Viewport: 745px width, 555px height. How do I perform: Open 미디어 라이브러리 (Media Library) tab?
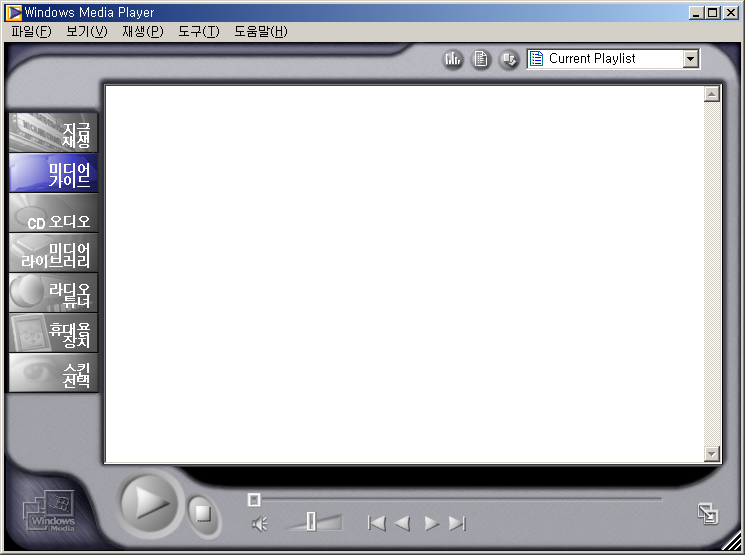(53, 252)
